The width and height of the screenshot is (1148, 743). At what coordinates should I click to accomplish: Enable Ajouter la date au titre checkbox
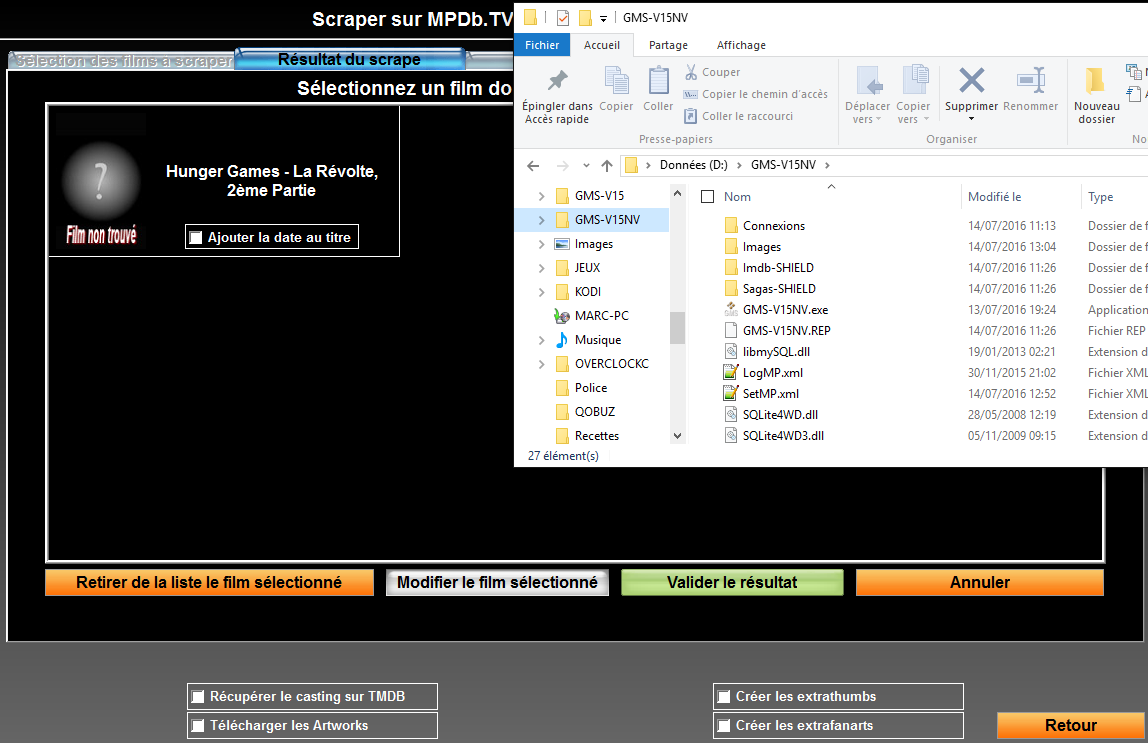(196, 237)
